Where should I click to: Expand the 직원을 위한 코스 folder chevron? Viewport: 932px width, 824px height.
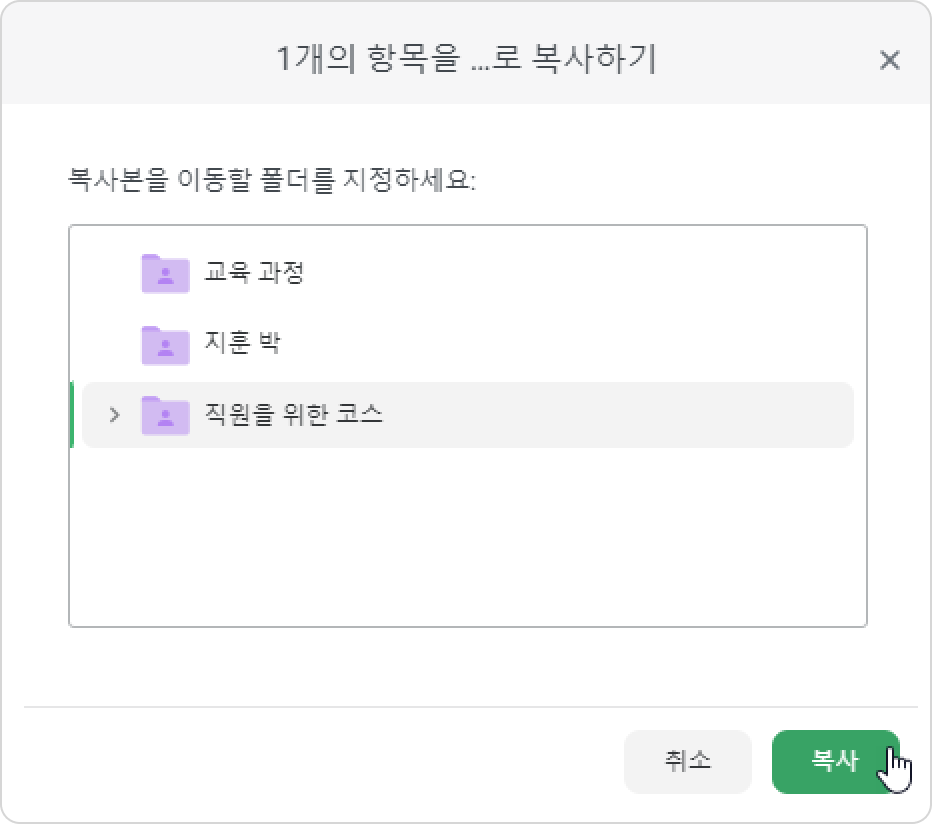[114, 415]
